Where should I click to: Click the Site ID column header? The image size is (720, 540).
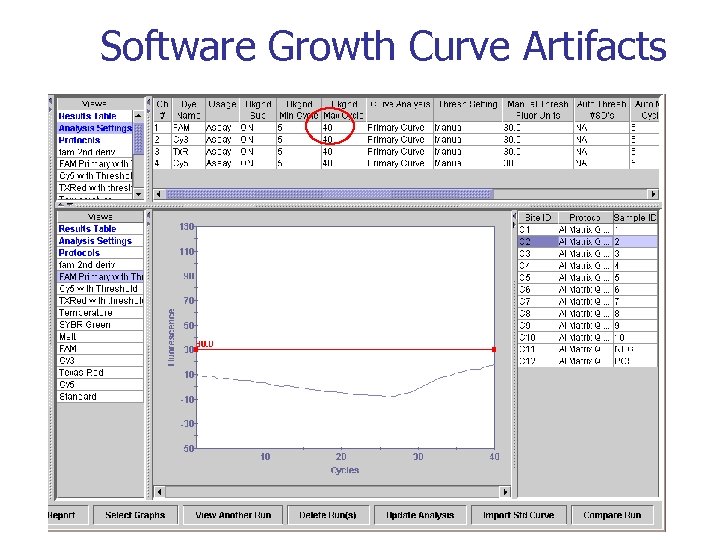point(537,218)
